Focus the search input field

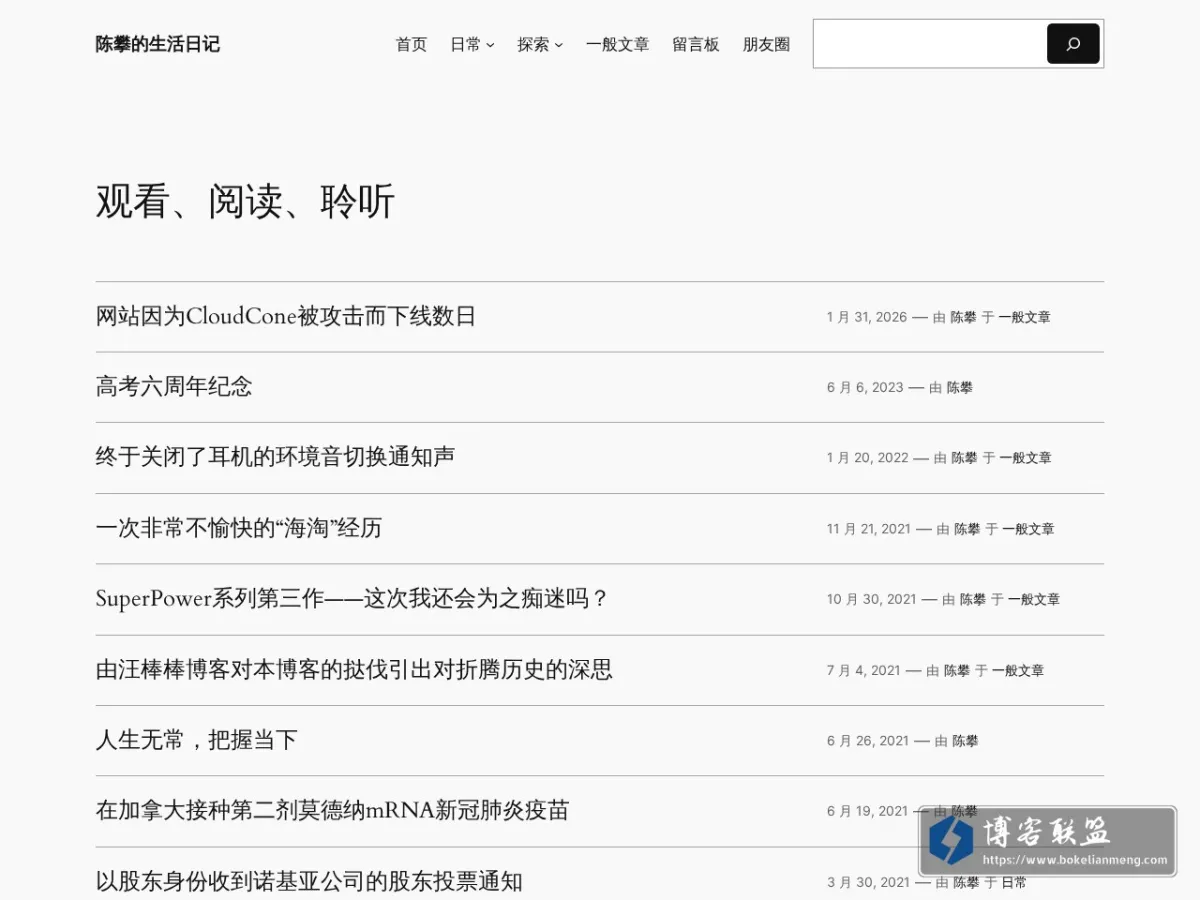click(930, 44)
